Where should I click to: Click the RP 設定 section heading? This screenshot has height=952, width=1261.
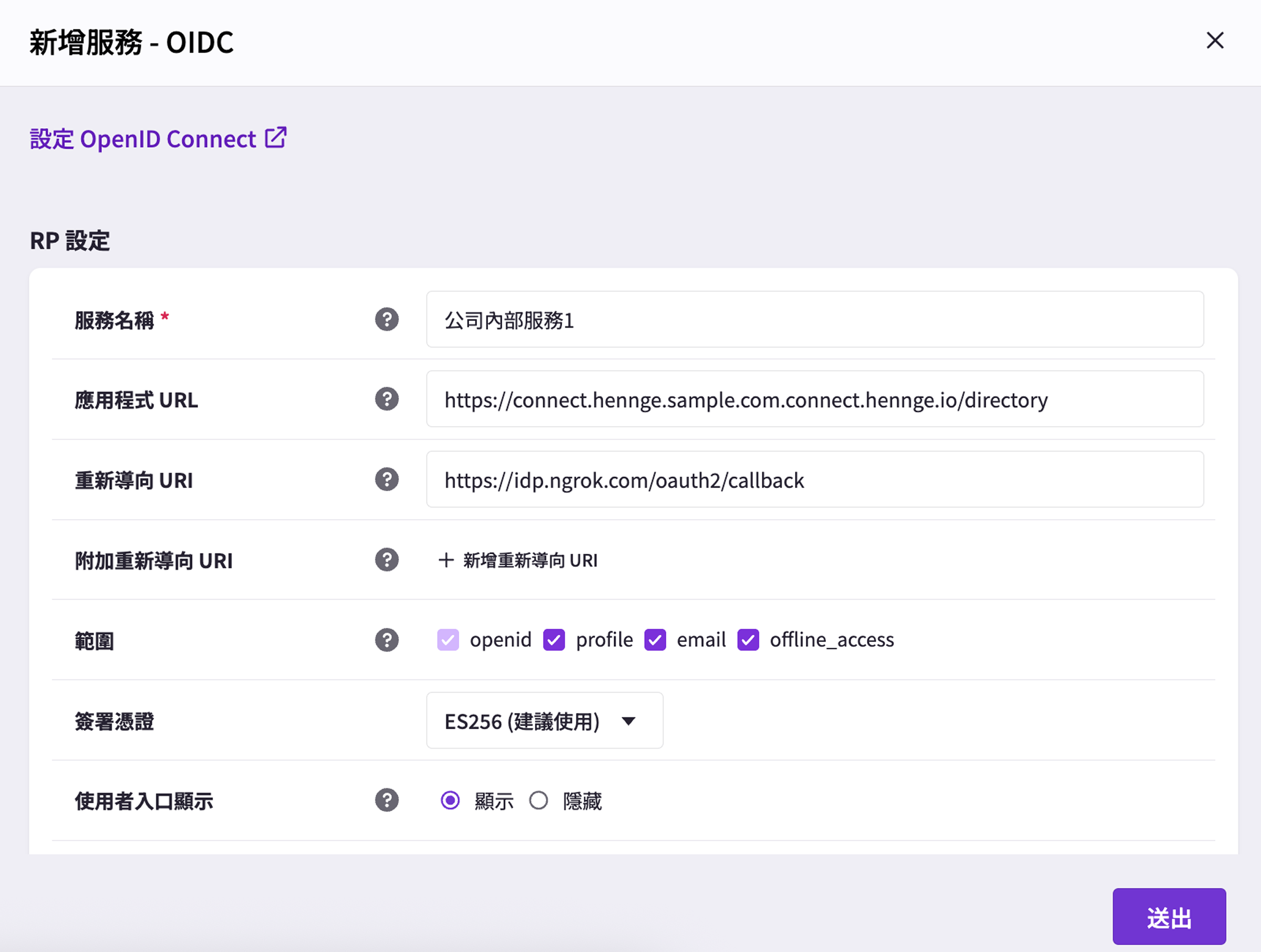(69, 241)
